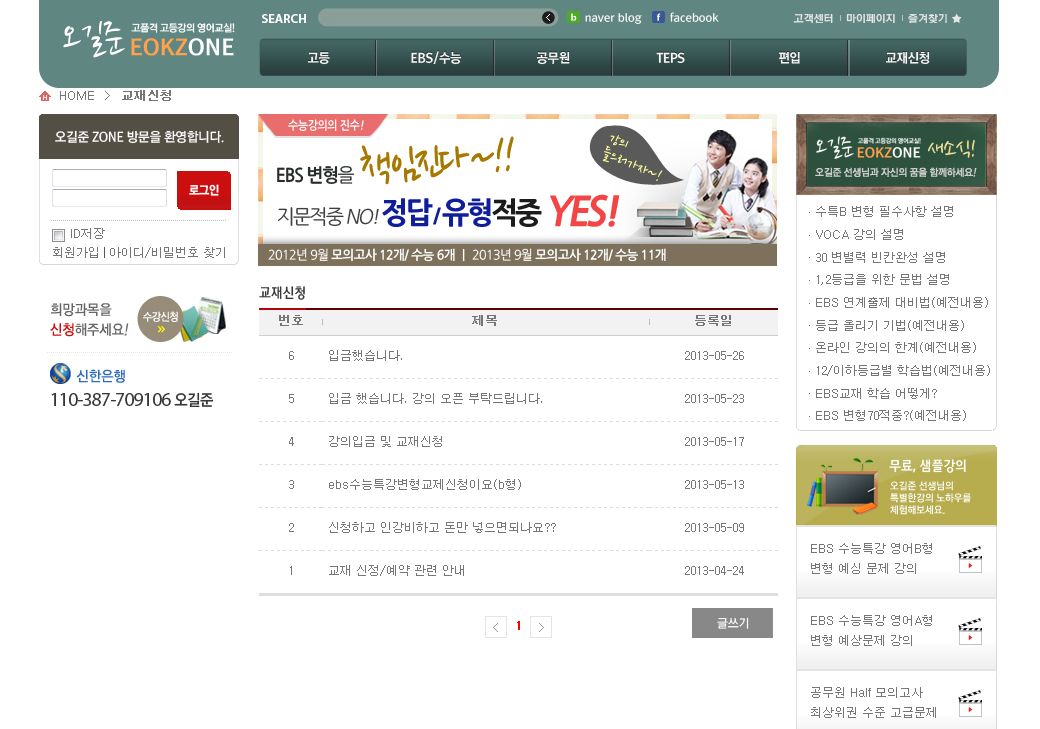Click the 수강신청 round badge icon
The image size is (1040, 729).
click(x=160, y=318)
